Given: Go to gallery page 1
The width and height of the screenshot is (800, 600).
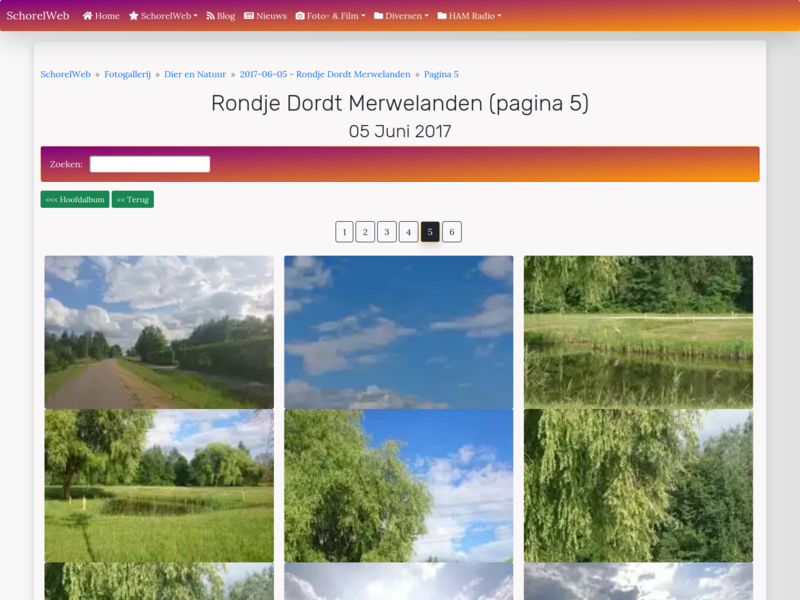Looking at the screenshot, I should [344, 232].
